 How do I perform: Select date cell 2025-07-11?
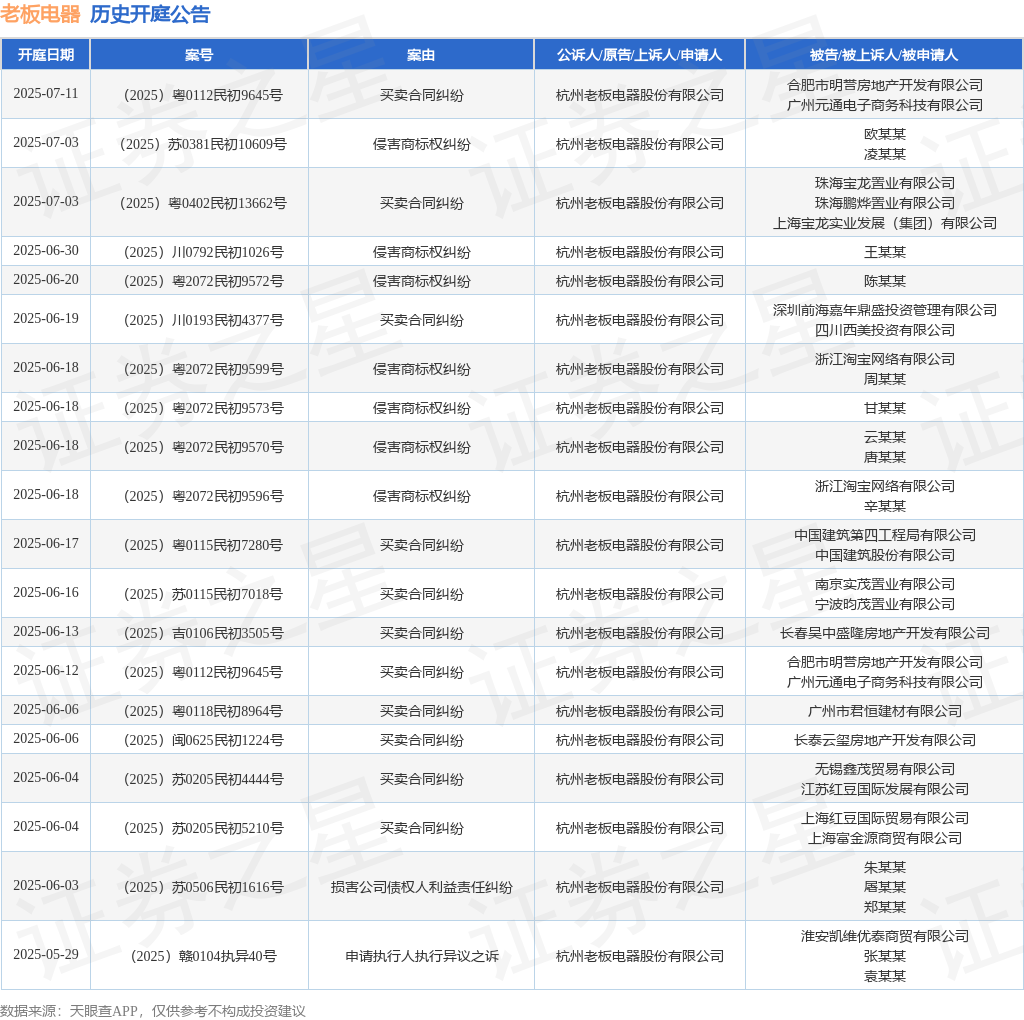tap(46, 94)
